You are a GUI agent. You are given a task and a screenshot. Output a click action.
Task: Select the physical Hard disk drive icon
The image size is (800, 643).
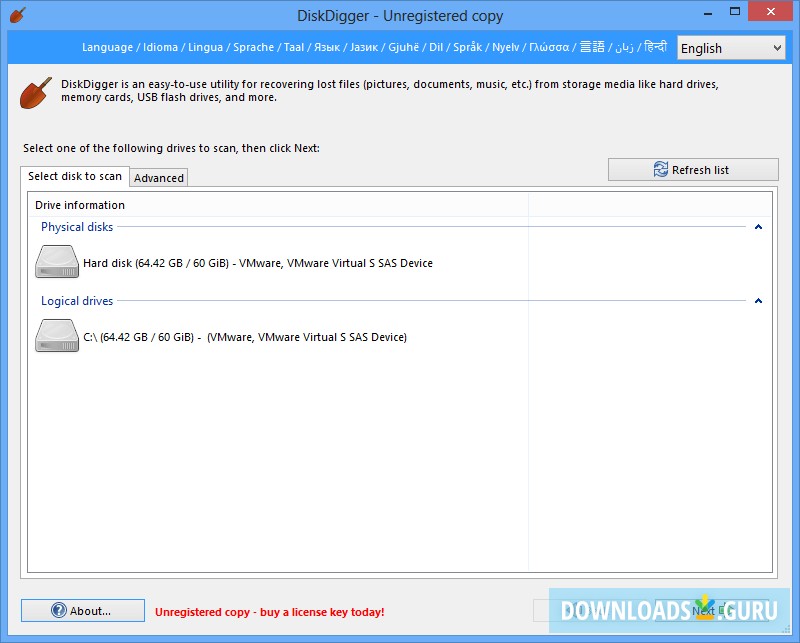pyautogui.click(x=57, y=262)
